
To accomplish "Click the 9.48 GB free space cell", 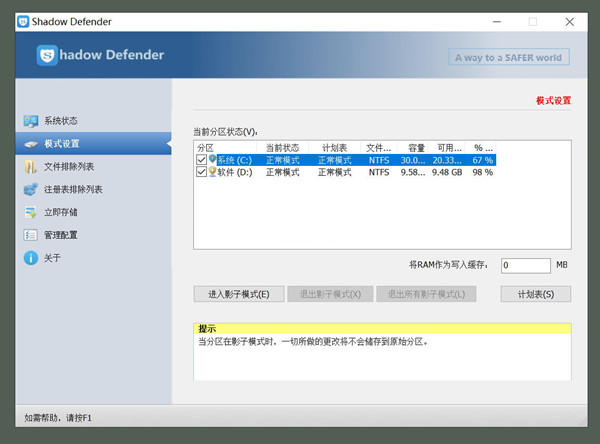I will [447, 172].
